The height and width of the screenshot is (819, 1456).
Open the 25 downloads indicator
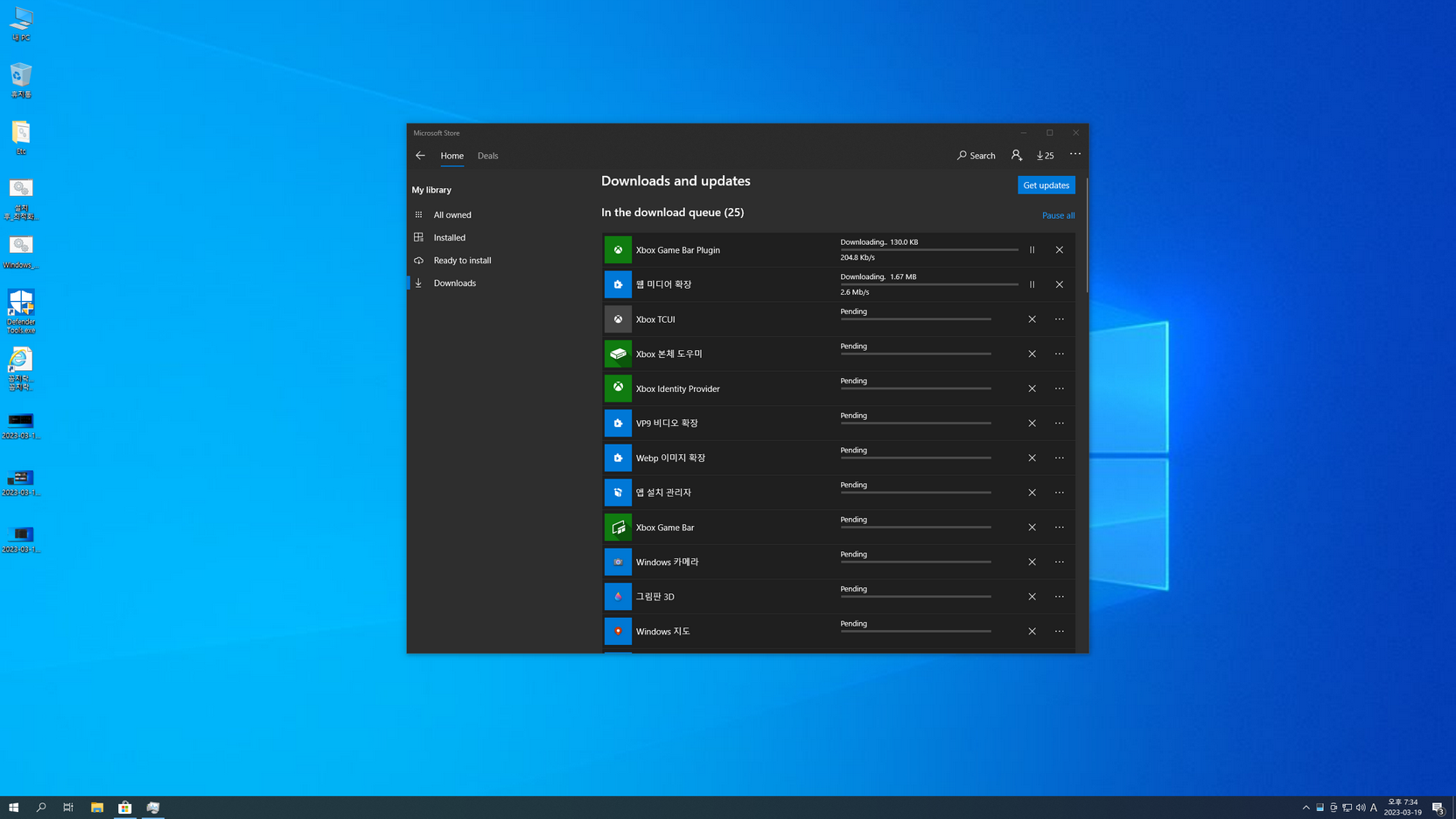pyautogui.click(x=1046, y=156)
